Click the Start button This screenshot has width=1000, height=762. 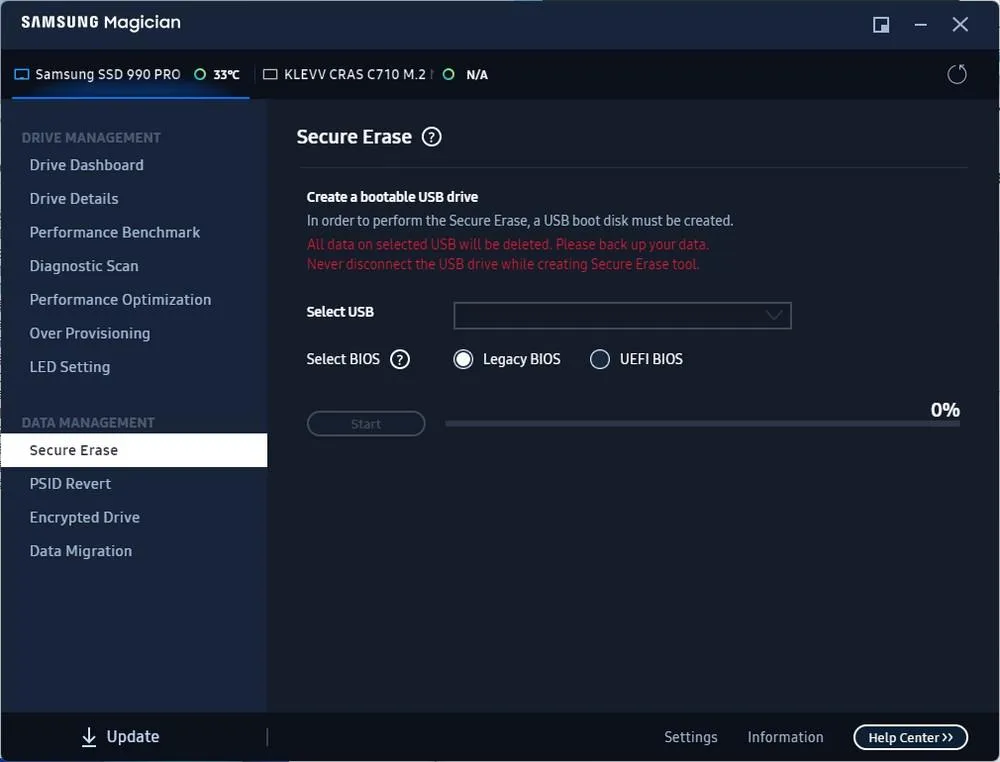[366, 424]
